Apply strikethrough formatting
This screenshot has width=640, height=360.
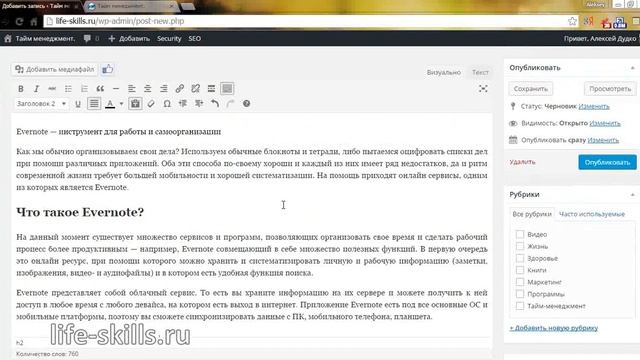(52, 89)
